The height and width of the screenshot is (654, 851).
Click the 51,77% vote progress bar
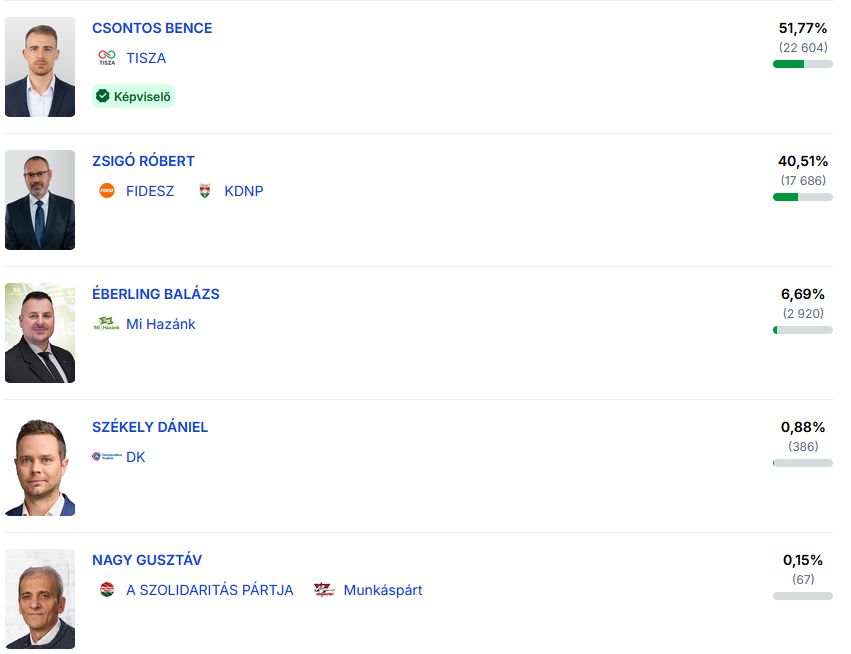click(x=802, y=64)
